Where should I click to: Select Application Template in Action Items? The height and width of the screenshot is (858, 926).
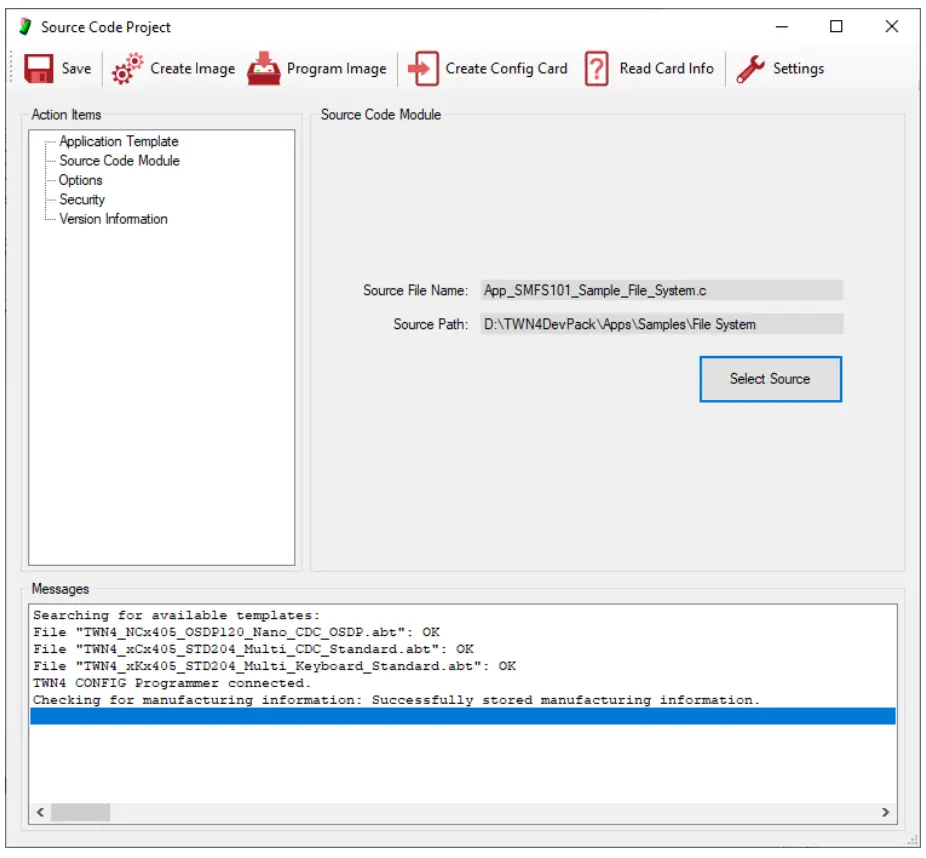118,142
